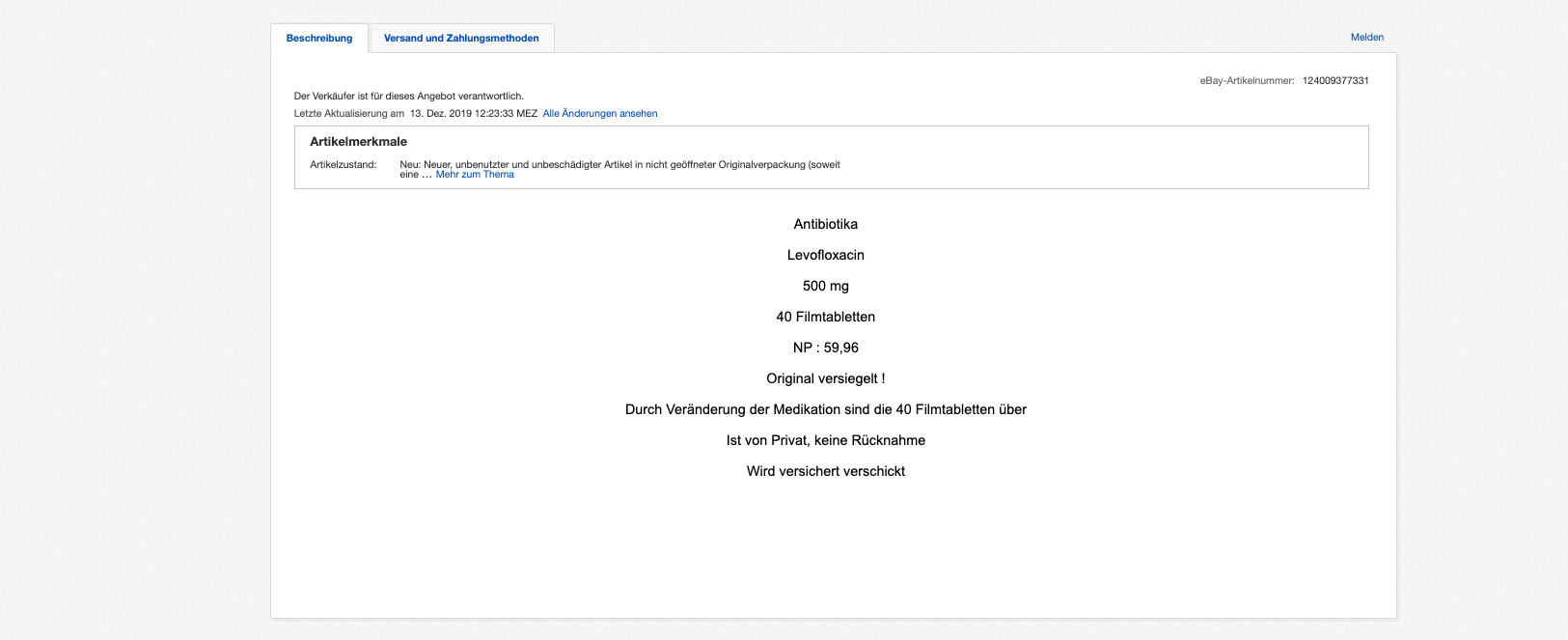1568x640 pixels.
Task: Open the Versand und Zahlungsmethoden tab
Action: click(x=461, y=39)
